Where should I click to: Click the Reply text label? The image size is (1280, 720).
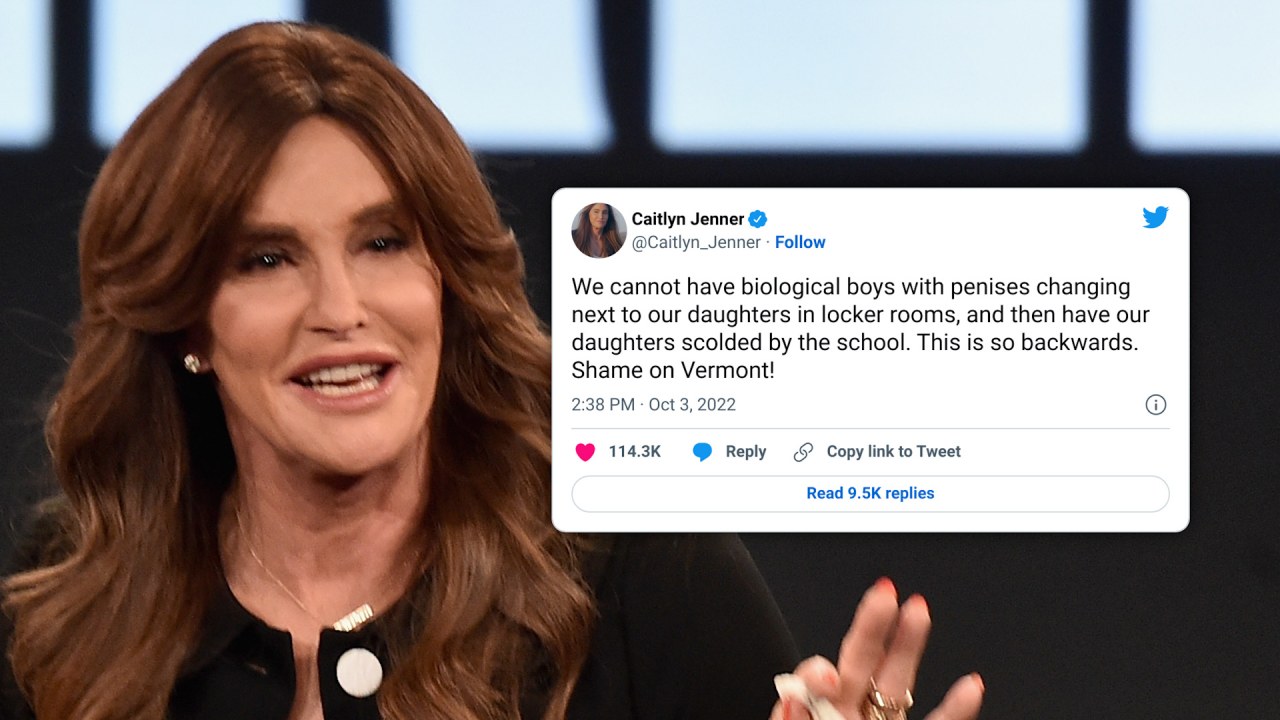tap(746, 452)
